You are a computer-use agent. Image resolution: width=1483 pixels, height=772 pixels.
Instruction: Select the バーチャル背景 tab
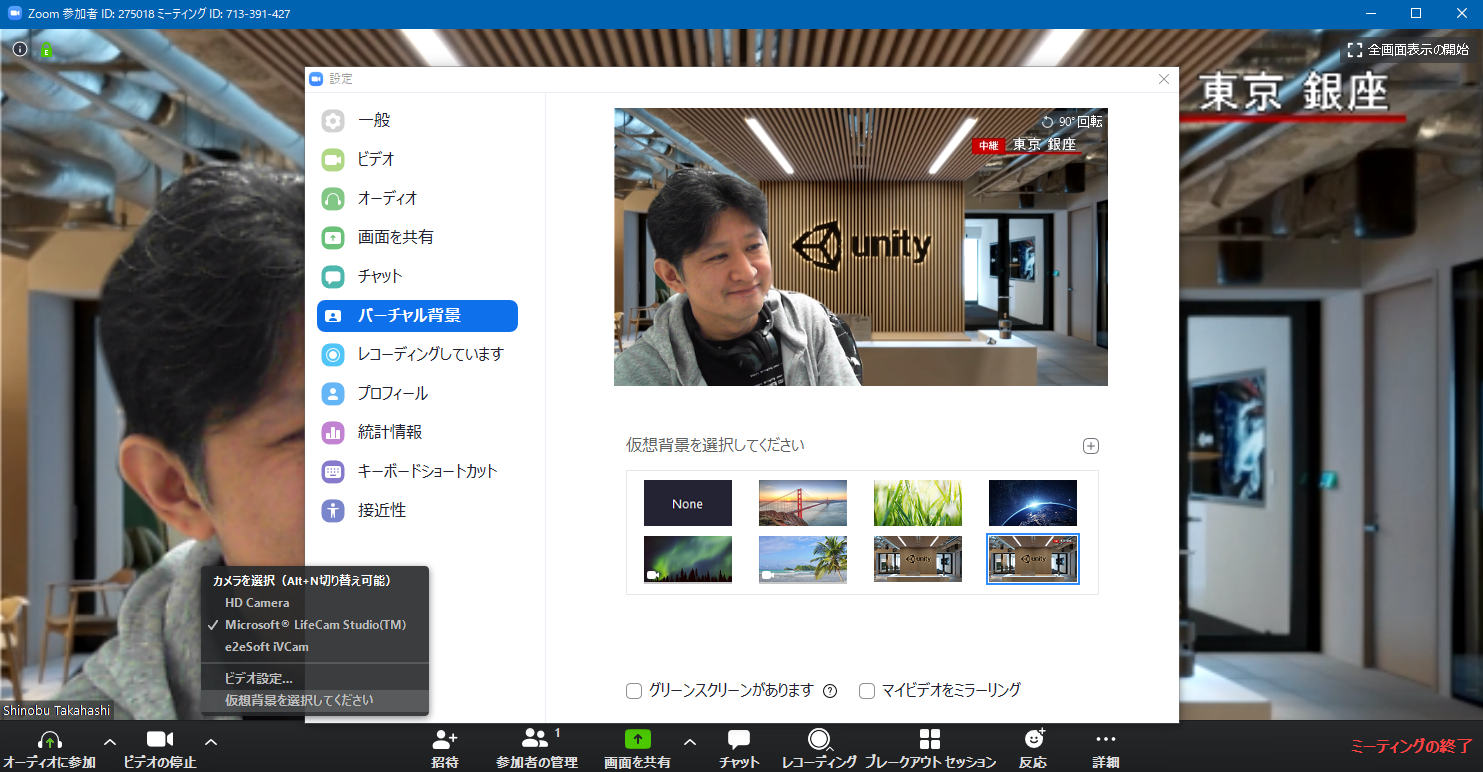tap(417, 315)
